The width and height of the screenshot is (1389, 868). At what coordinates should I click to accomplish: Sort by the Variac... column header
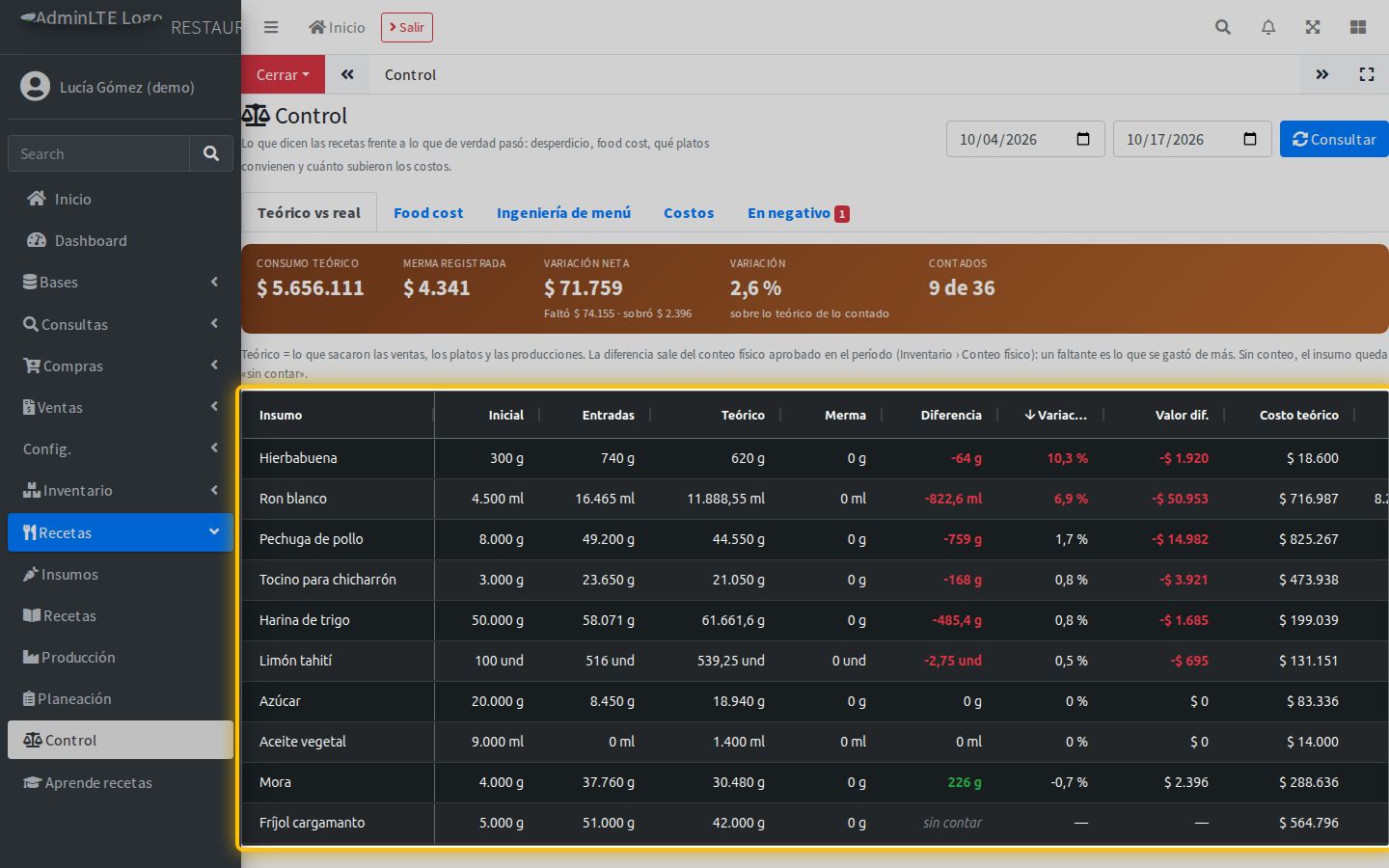pos(1056,415)
